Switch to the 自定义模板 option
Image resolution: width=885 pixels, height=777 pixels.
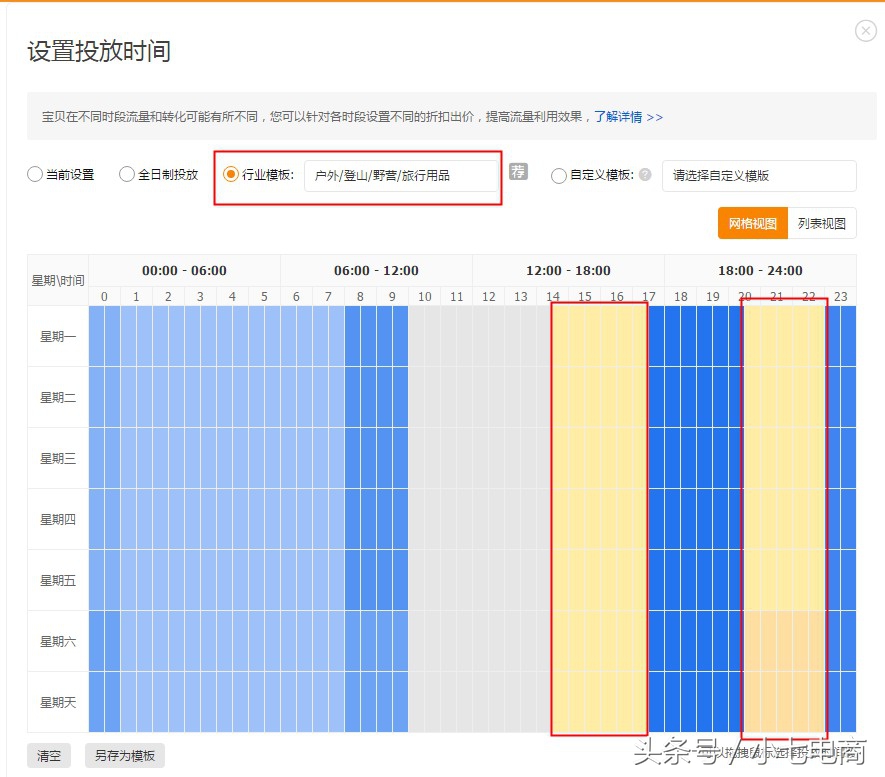click(x=558, y=176)
